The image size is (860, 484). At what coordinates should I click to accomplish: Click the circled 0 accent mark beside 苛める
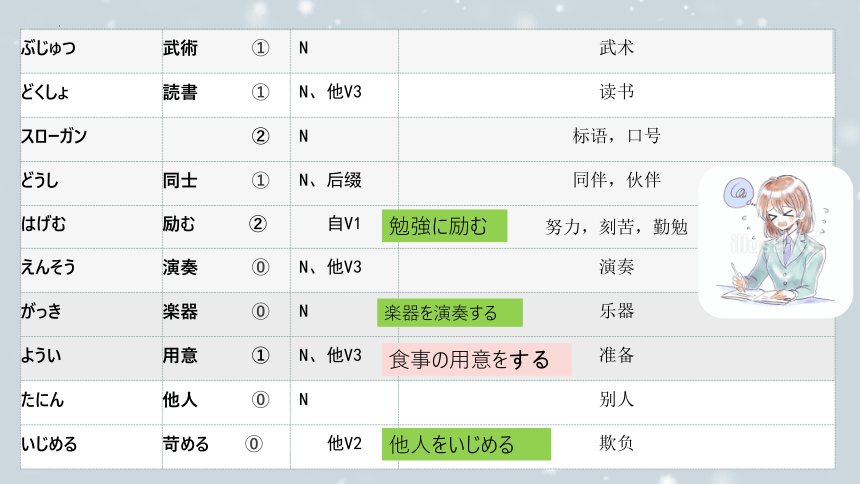click(254, 443)
